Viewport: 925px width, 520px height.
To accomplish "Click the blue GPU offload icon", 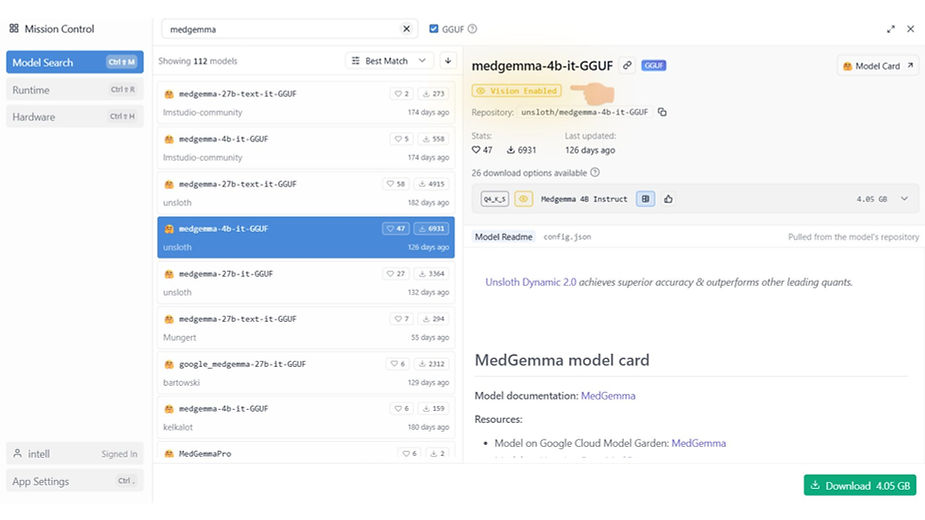I will [645, 199].
